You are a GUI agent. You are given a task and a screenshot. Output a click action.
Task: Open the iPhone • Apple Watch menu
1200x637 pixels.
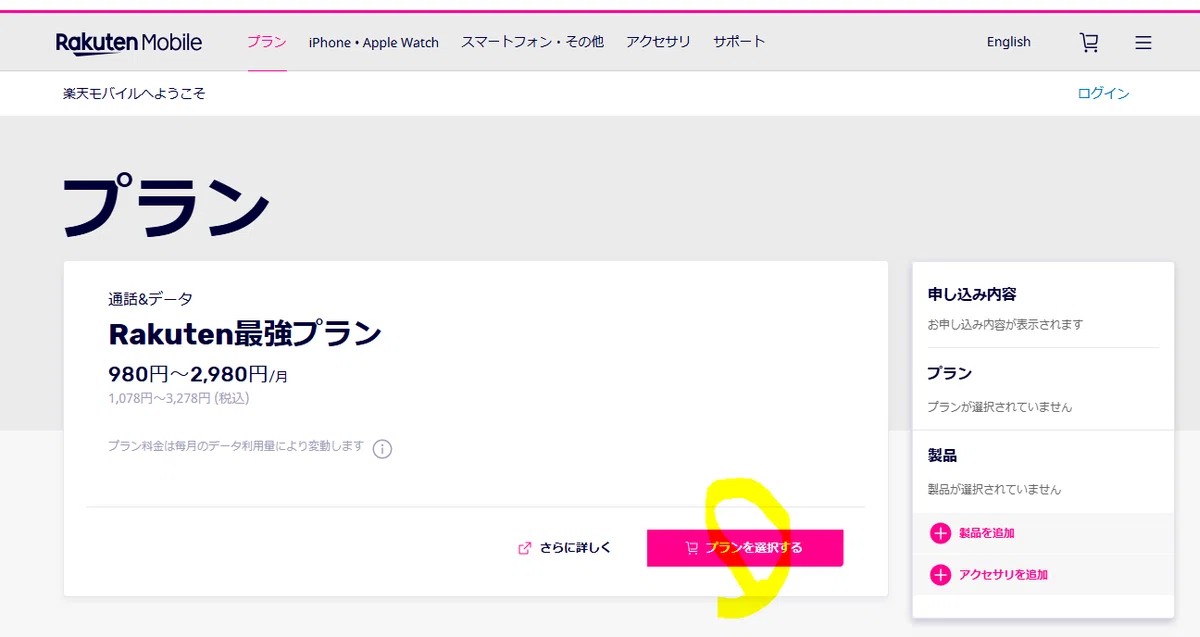click(374, 42)
